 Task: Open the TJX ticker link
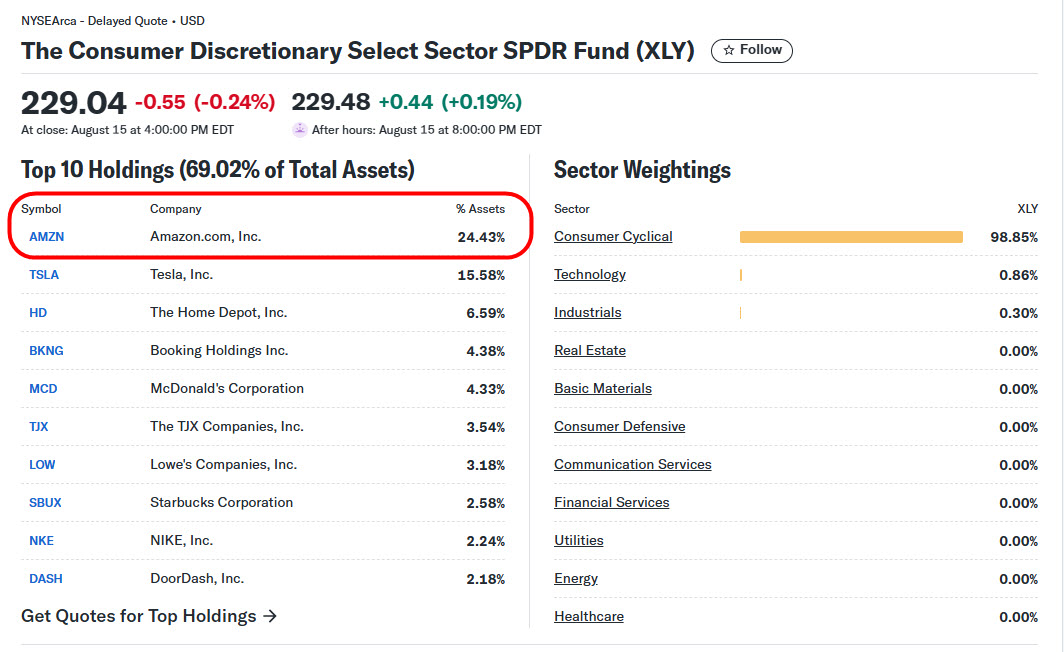(39, 427)
